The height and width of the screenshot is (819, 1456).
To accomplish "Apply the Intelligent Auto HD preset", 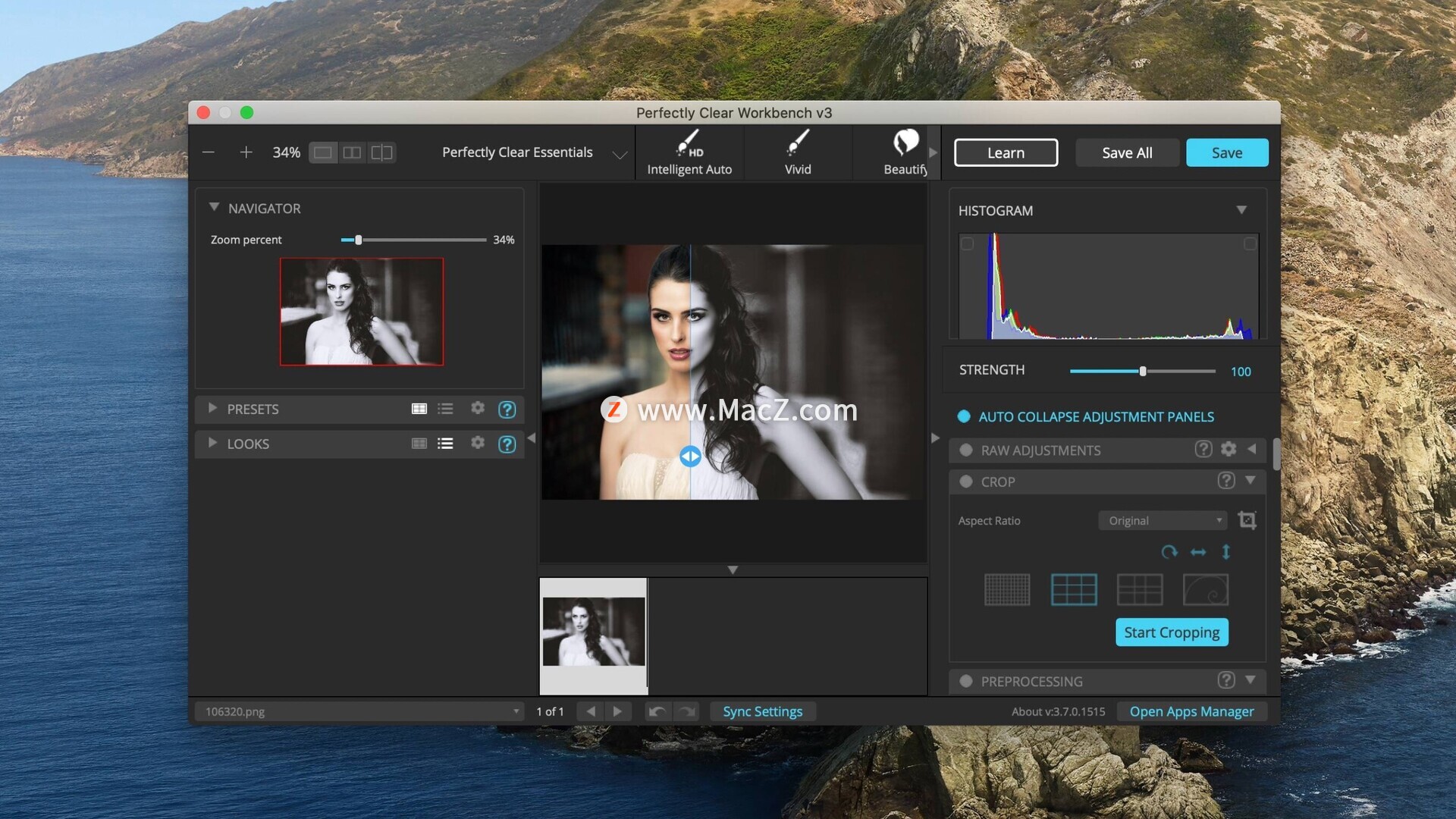I will (689, 152).
